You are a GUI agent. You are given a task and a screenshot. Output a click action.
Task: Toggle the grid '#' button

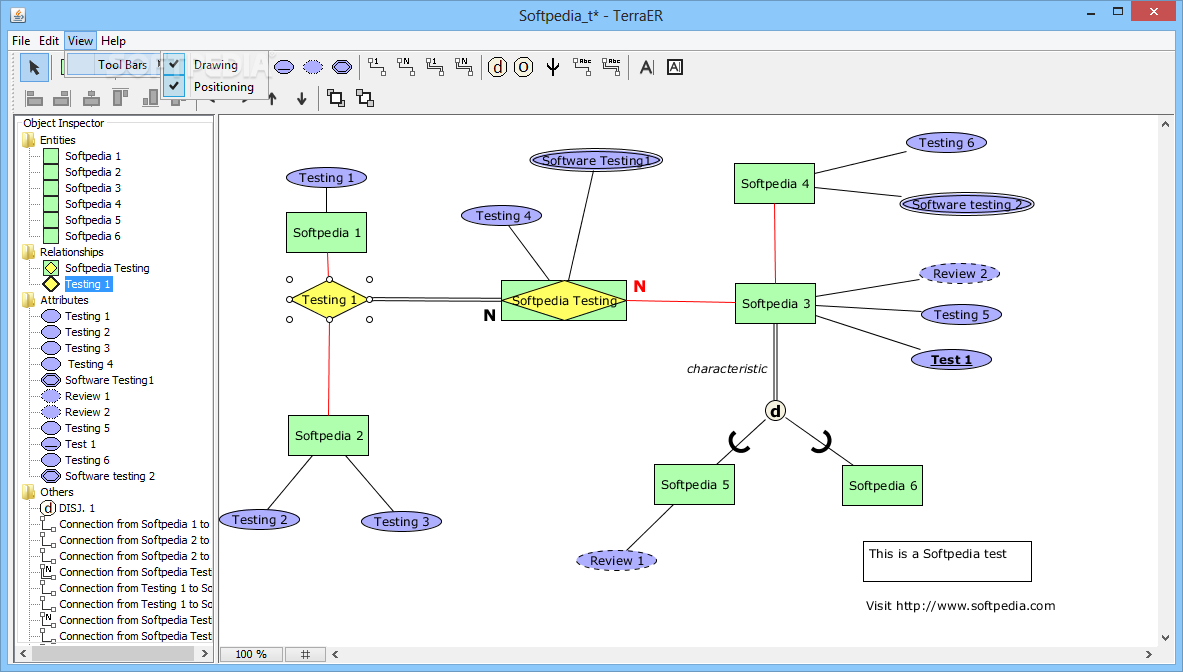306,654
